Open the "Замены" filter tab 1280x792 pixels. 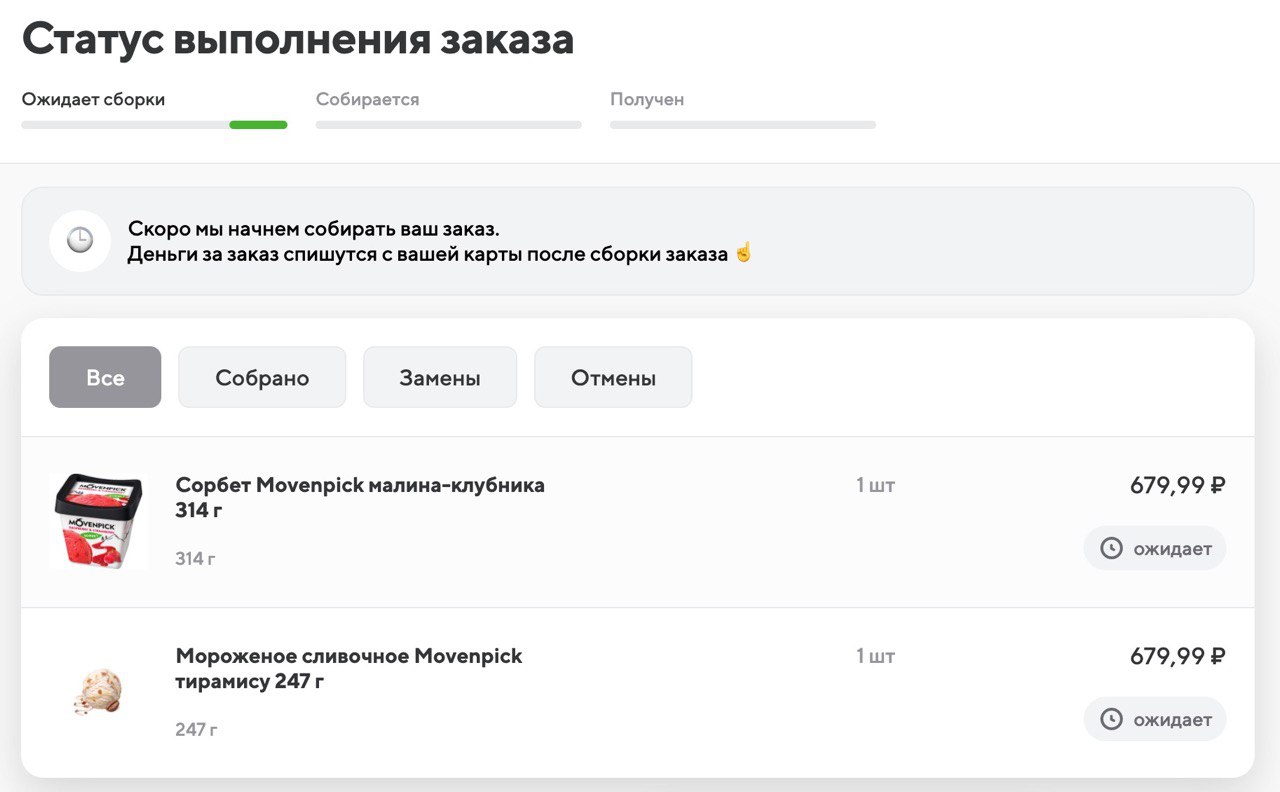[x=440, y=377]
